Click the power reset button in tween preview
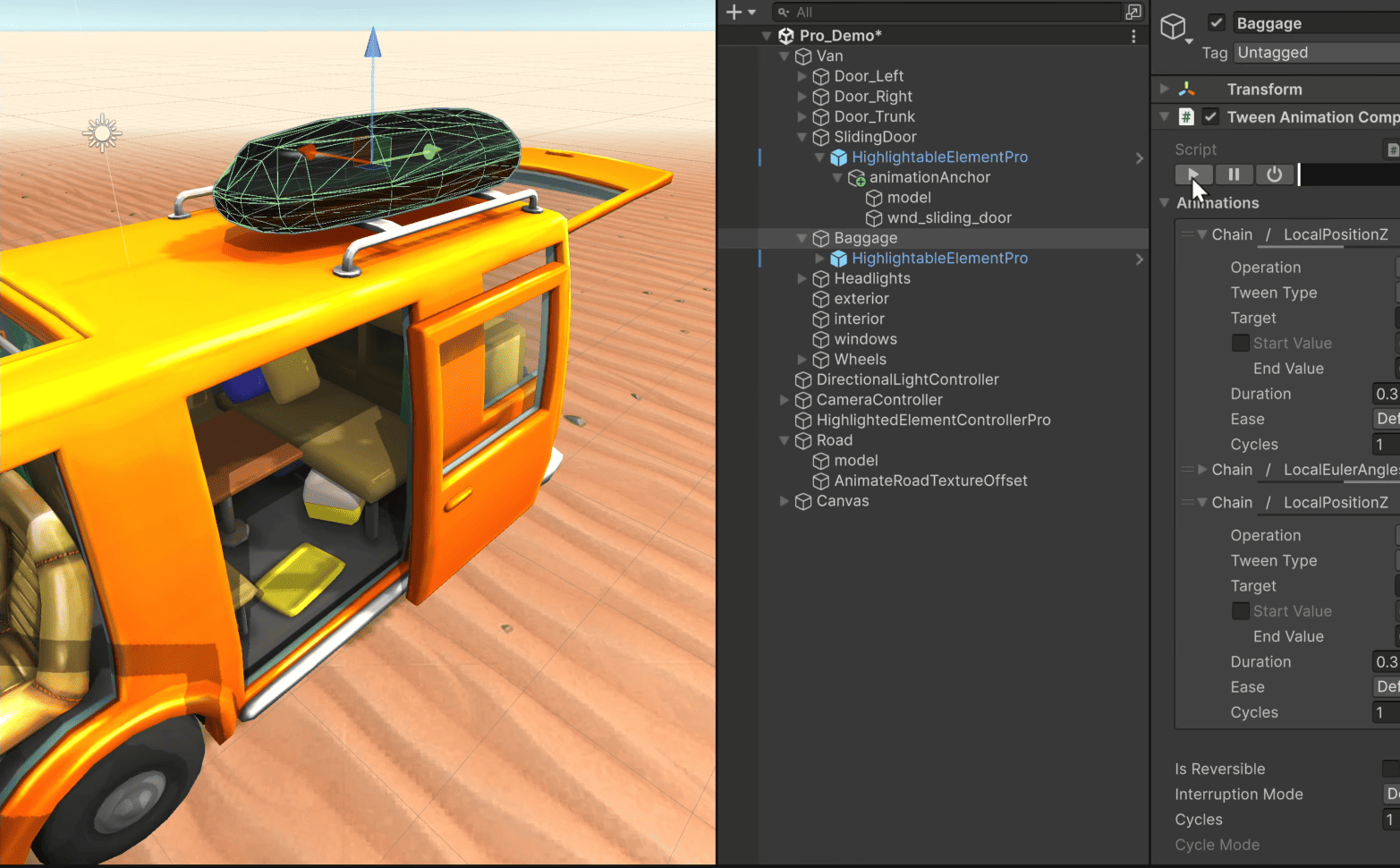The width and height of the screenshot is (1400, 868). tap(1275, 174)
